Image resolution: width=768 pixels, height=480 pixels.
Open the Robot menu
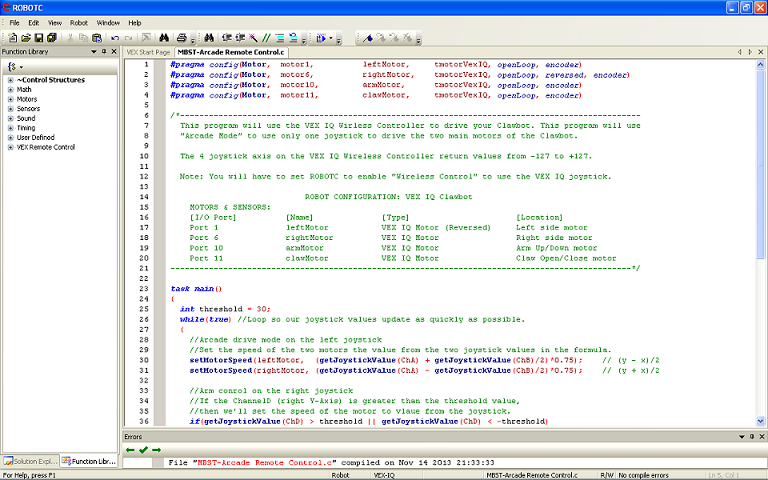[78, 23]
